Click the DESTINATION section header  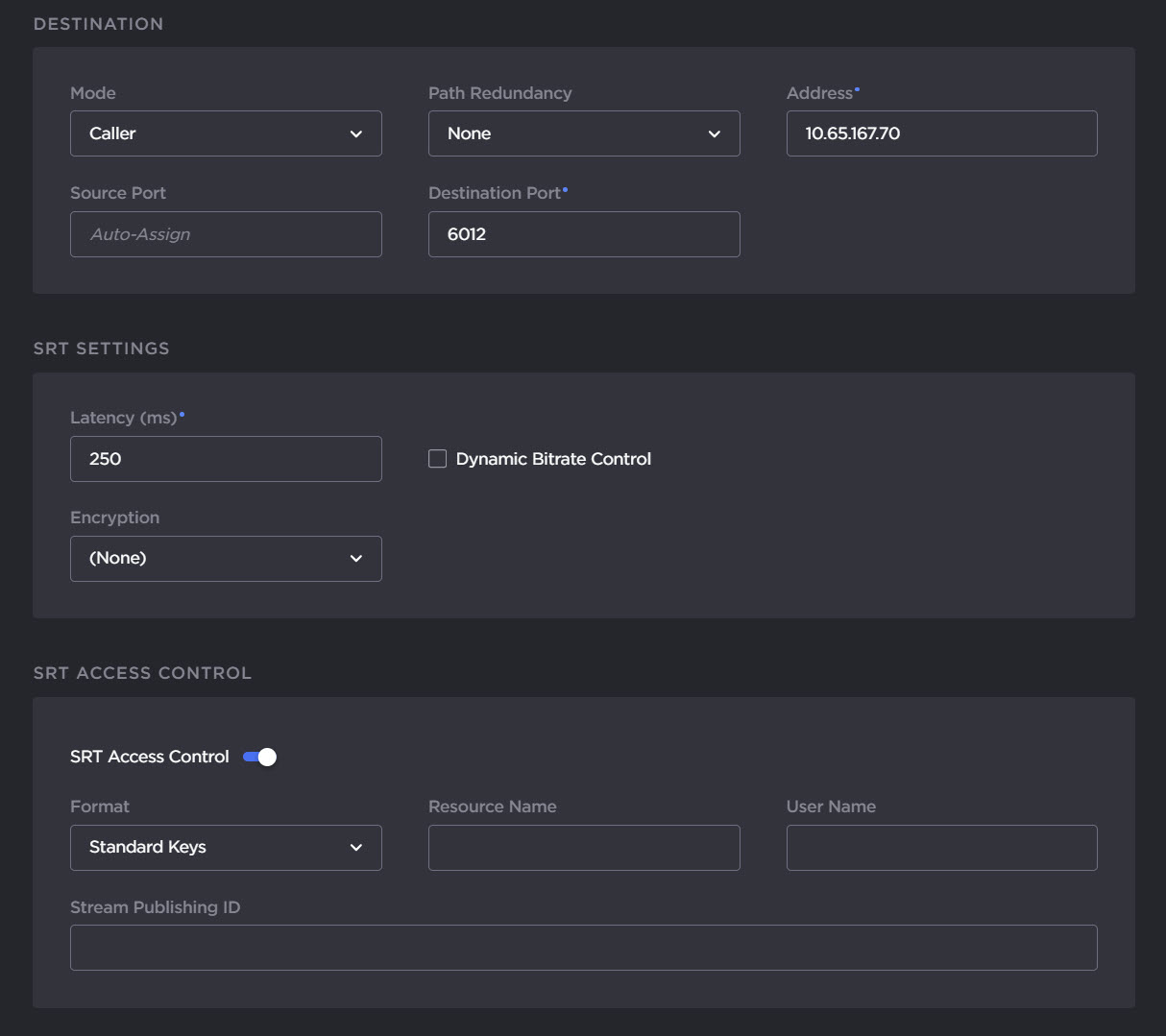(x=98, y=24)
